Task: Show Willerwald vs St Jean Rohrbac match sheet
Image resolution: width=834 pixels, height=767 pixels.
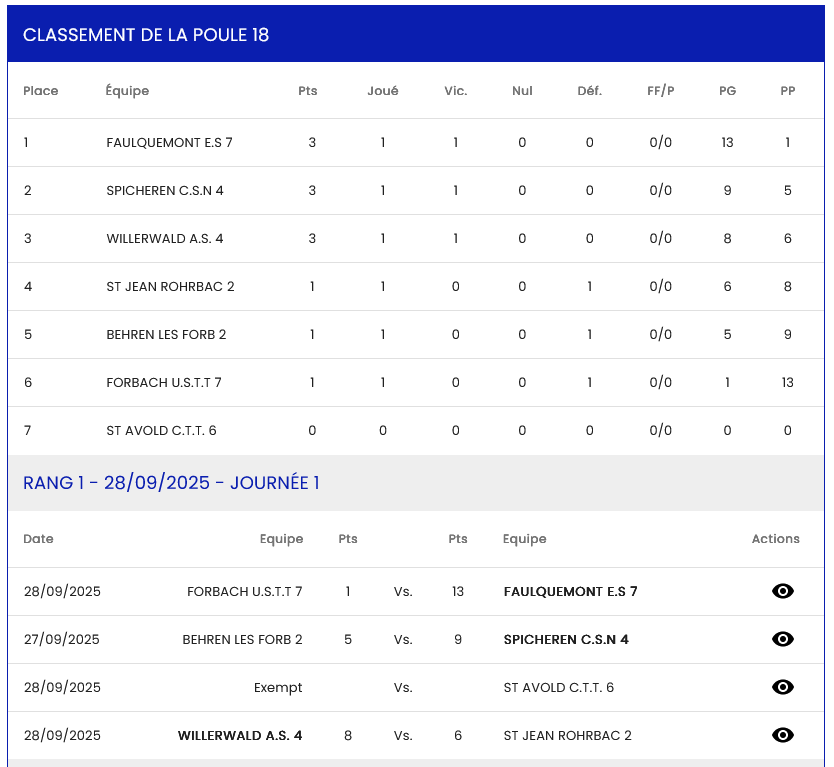Action: click(783, 735)
